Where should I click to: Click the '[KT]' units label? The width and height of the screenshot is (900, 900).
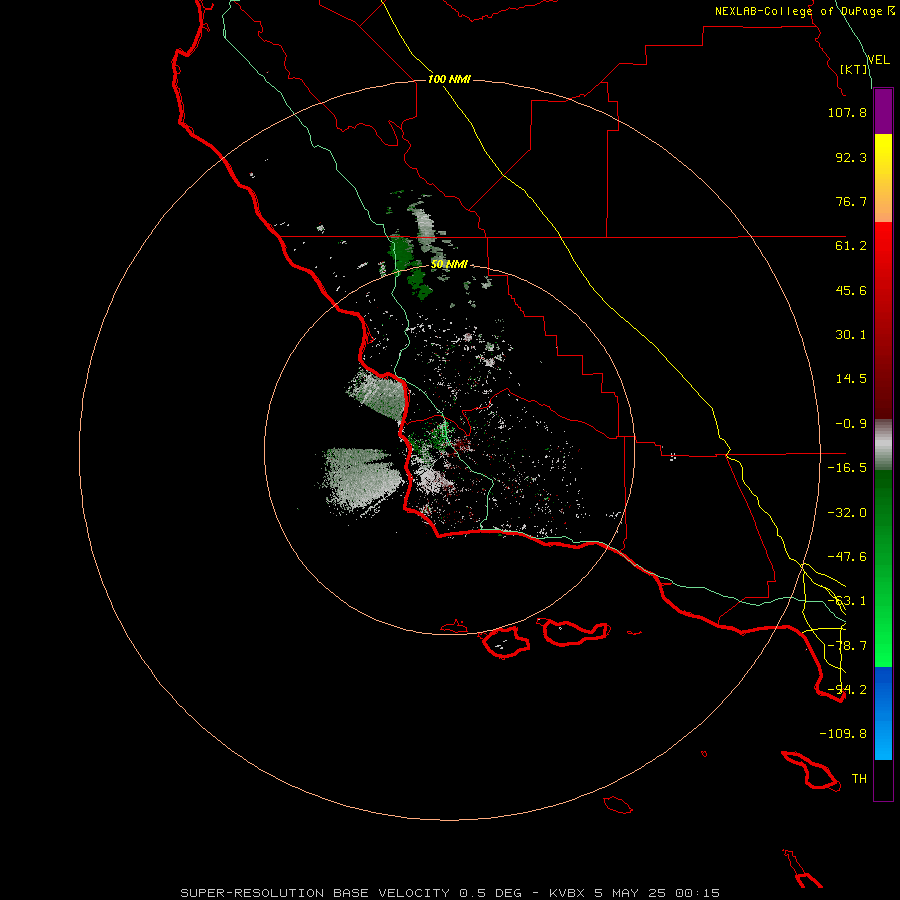tap(854, 69)
